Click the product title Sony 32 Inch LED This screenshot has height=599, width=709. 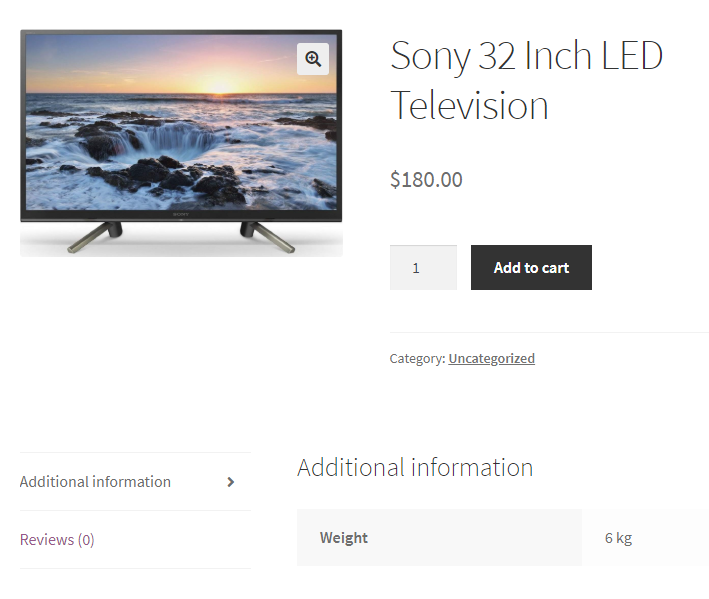coord(527,56)
